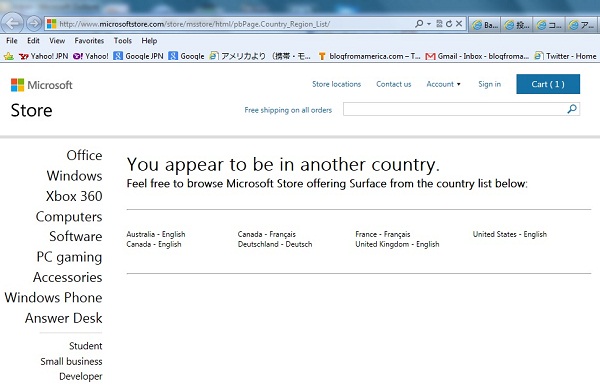Select United Kingdom - English store
Viewport: 600px width, 387px height.
(397, 244)
